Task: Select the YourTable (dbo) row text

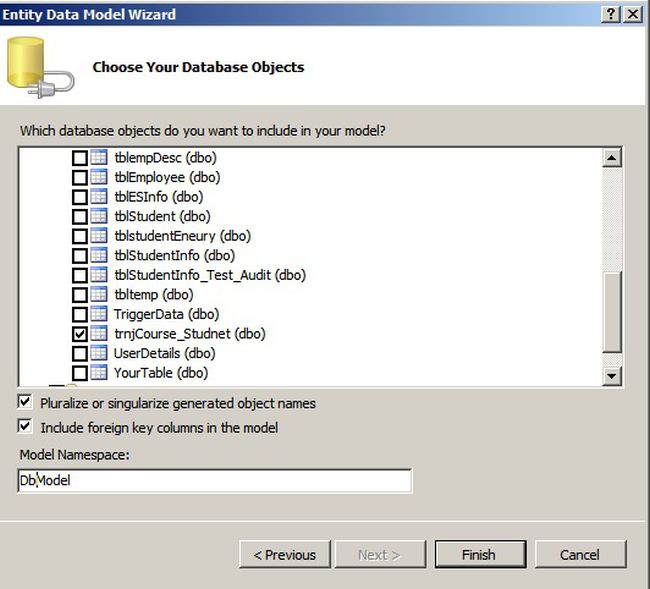Action: coord(161,373)
